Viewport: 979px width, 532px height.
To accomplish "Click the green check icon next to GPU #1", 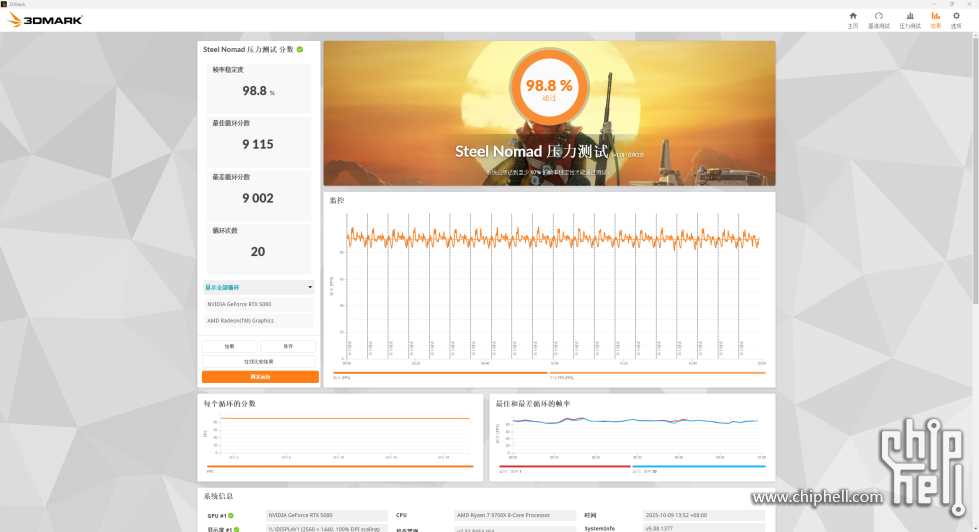I will [230, 516].
